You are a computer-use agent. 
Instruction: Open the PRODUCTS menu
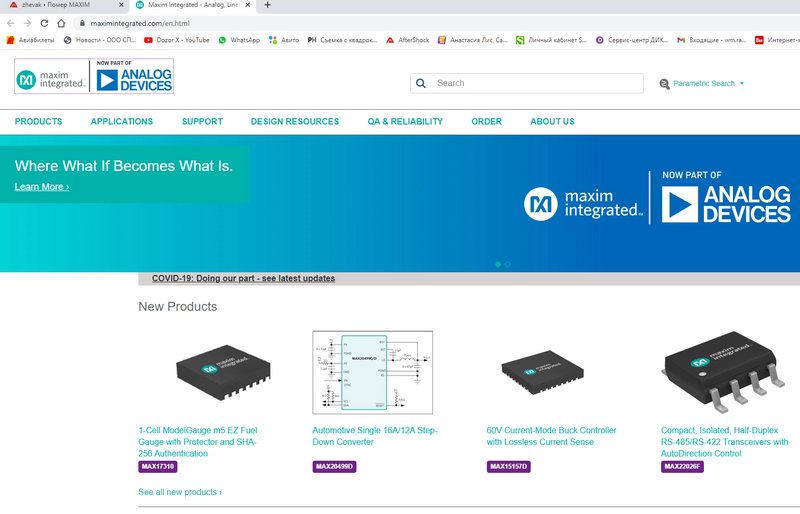tap(38, 121)
